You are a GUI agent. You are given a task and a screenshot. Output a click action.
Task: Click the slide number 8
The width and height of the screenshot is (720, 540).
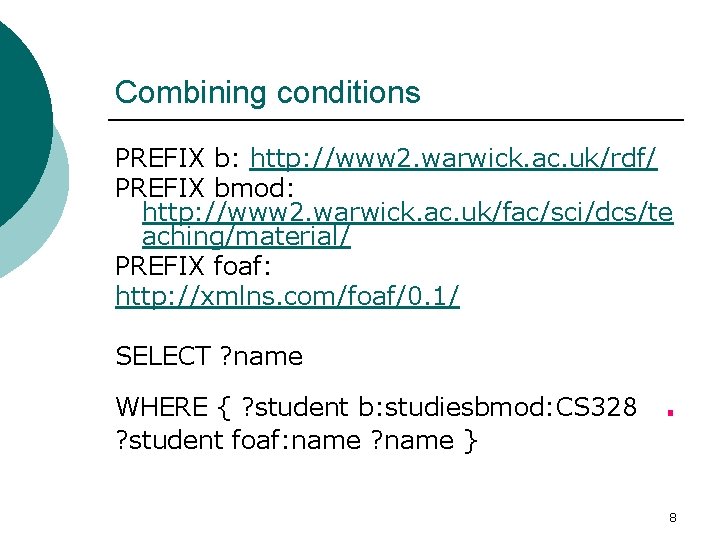672,518
